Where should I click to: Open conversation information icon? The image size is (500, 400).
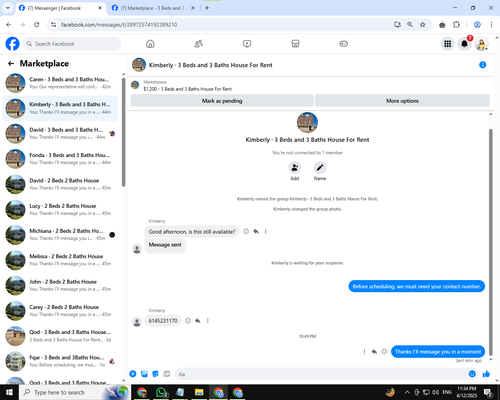[x=482, y=65]
